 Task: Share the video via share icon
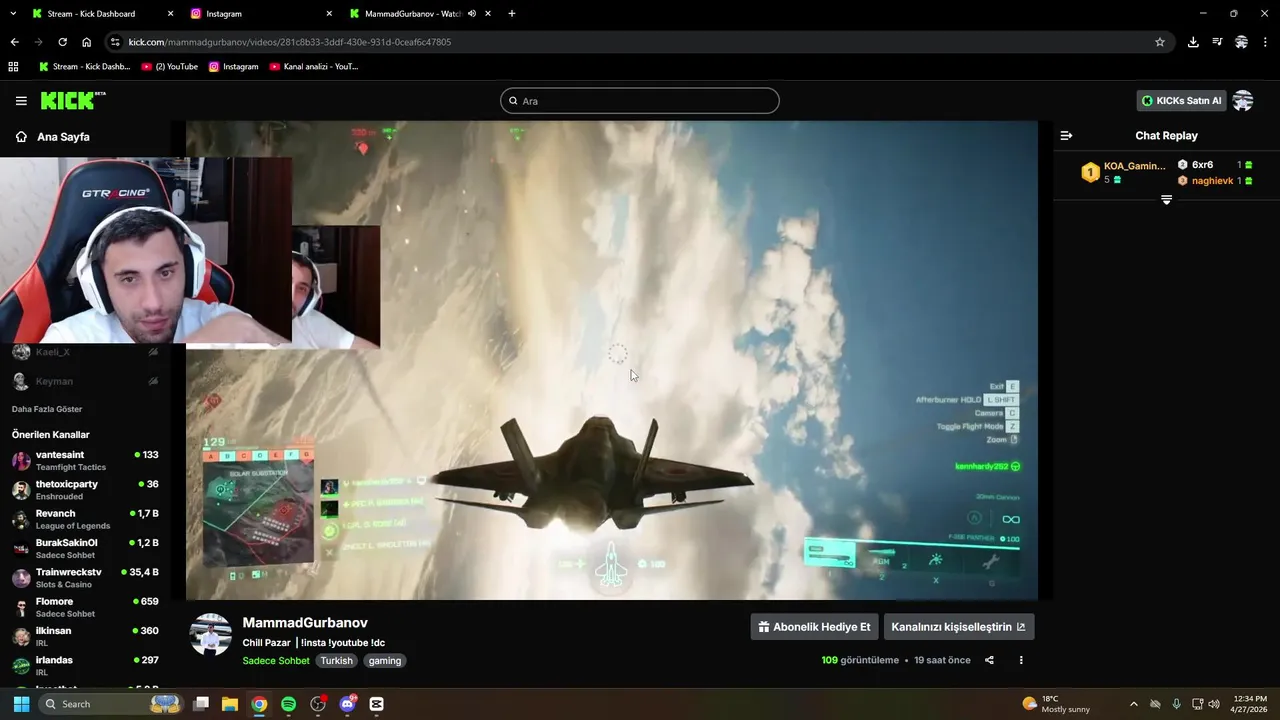click(989, 660)
